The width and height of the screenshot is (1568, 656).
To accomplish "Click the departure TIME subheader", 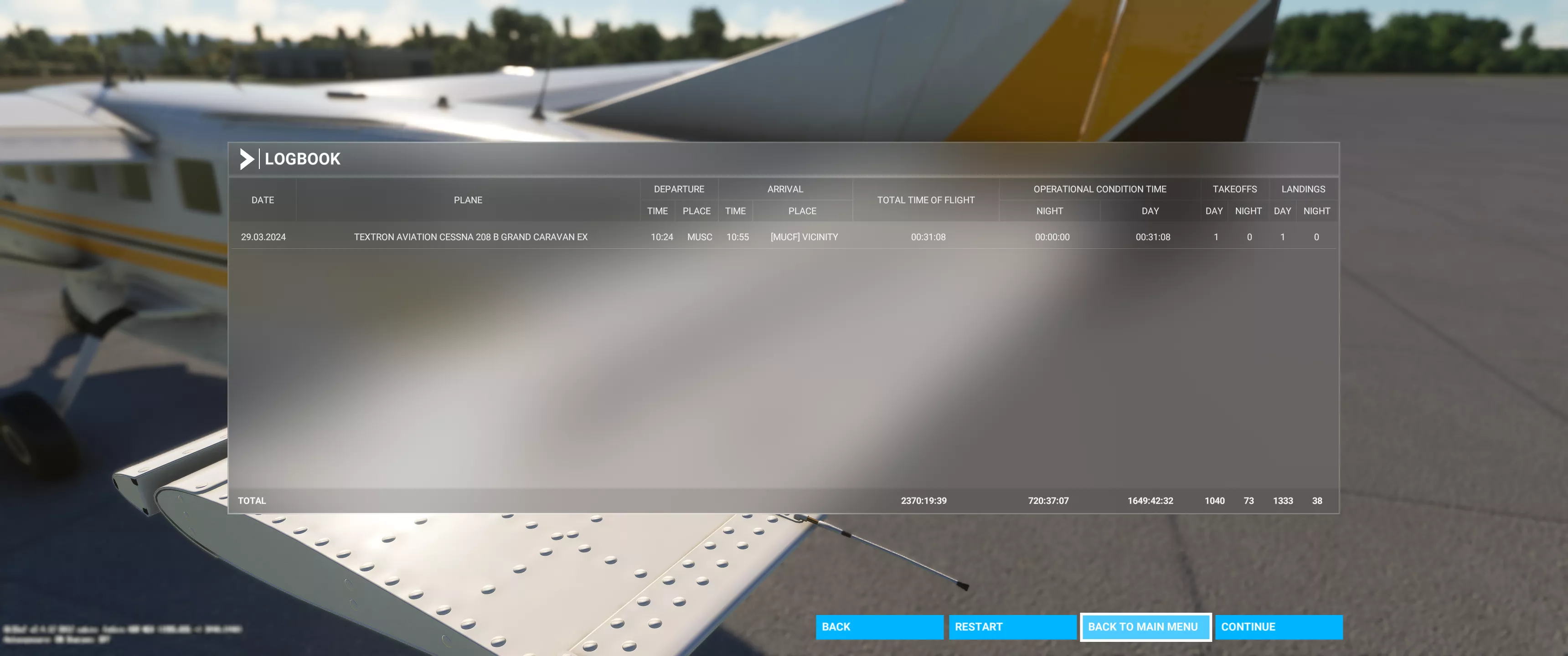I will [x=657, y=211].
